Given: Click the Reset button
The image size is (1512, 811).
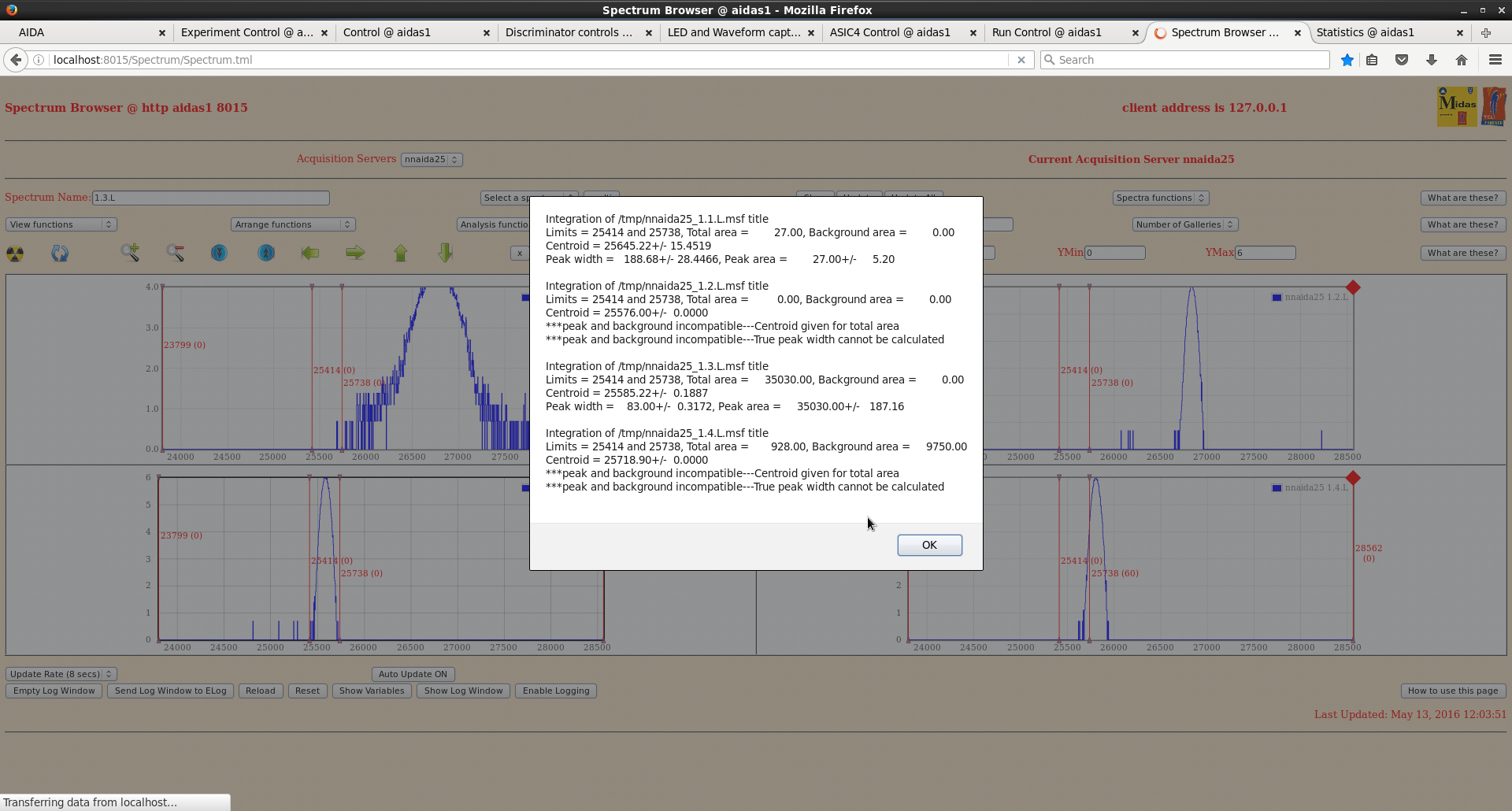Looking at the screenshot, I should [x=307, y=691].
